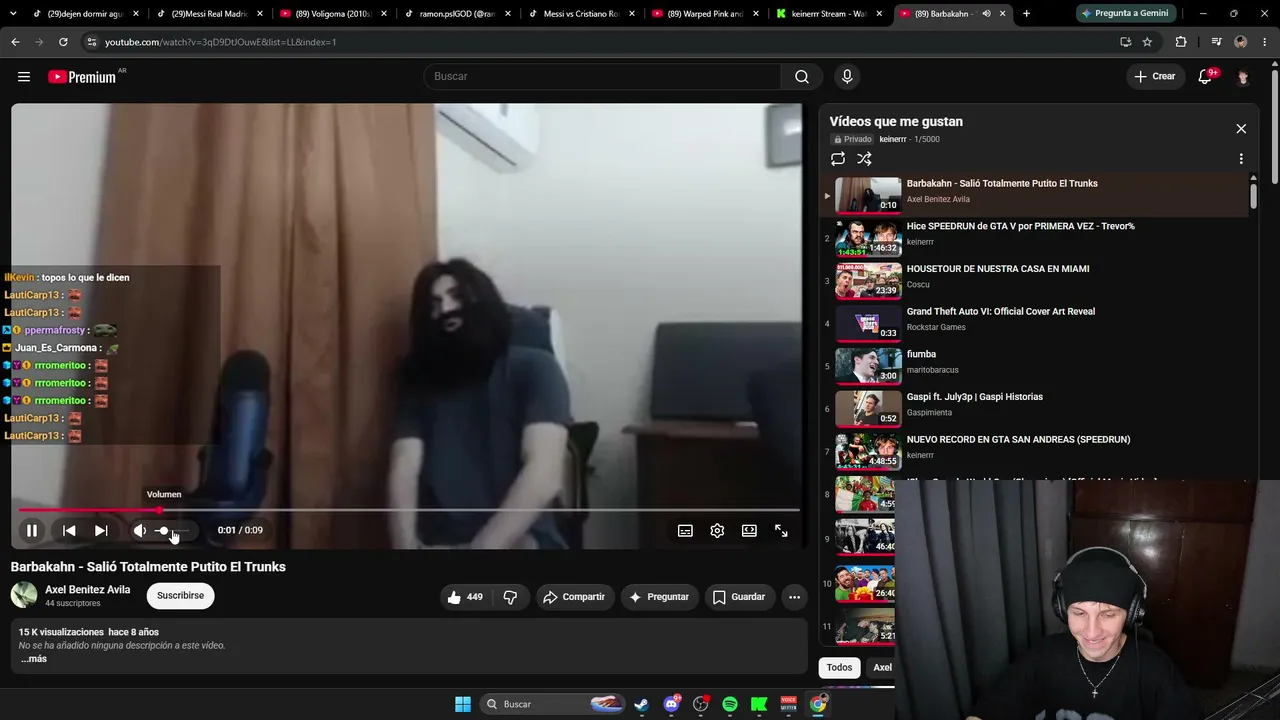Image resolution: width=1280 pixels, height=720 pixels.
Task: Toggle playlist loop
Action: 838,159
